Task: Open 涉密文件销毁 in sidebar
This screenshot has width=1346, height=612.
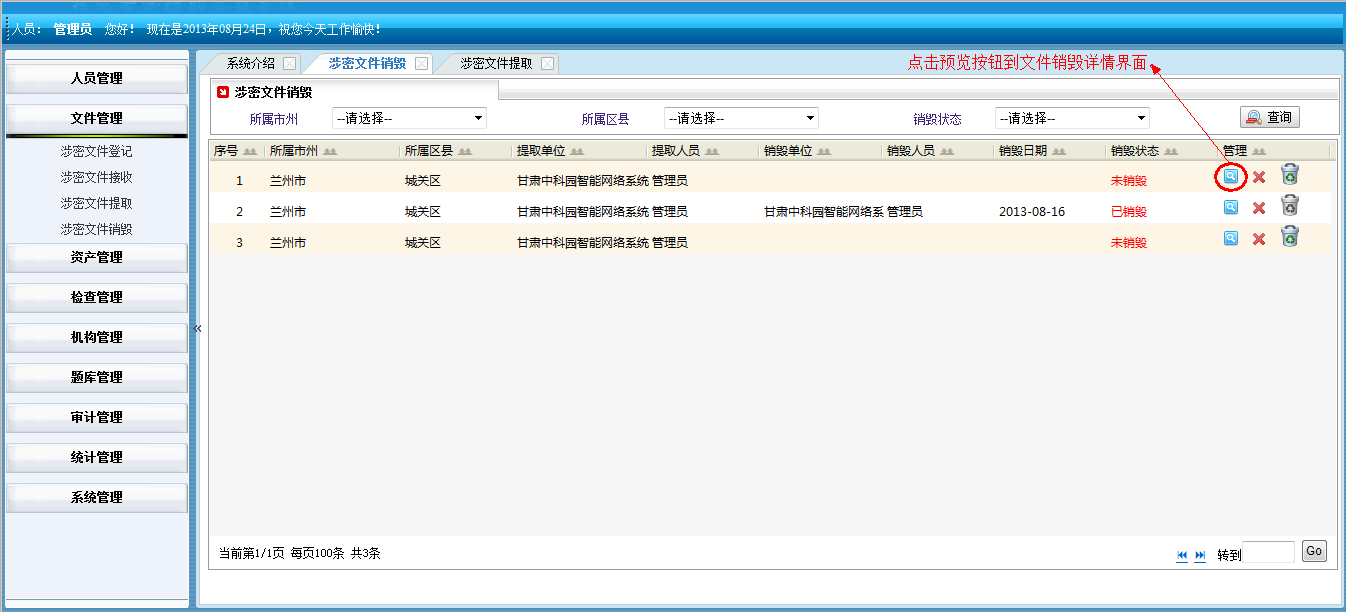Action: [x=96, y=229]
